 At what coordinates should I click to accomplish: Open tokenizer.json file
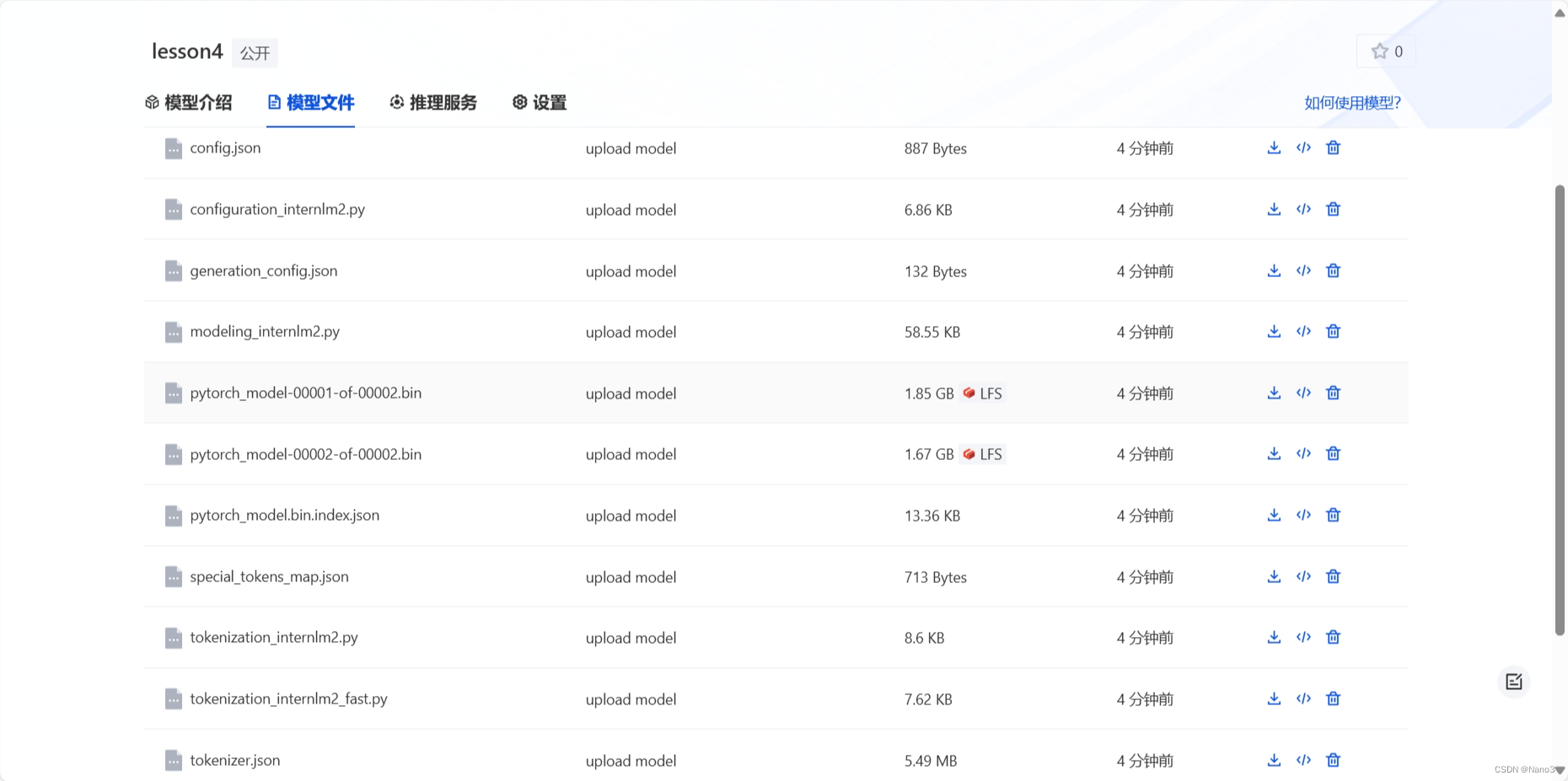235,761
